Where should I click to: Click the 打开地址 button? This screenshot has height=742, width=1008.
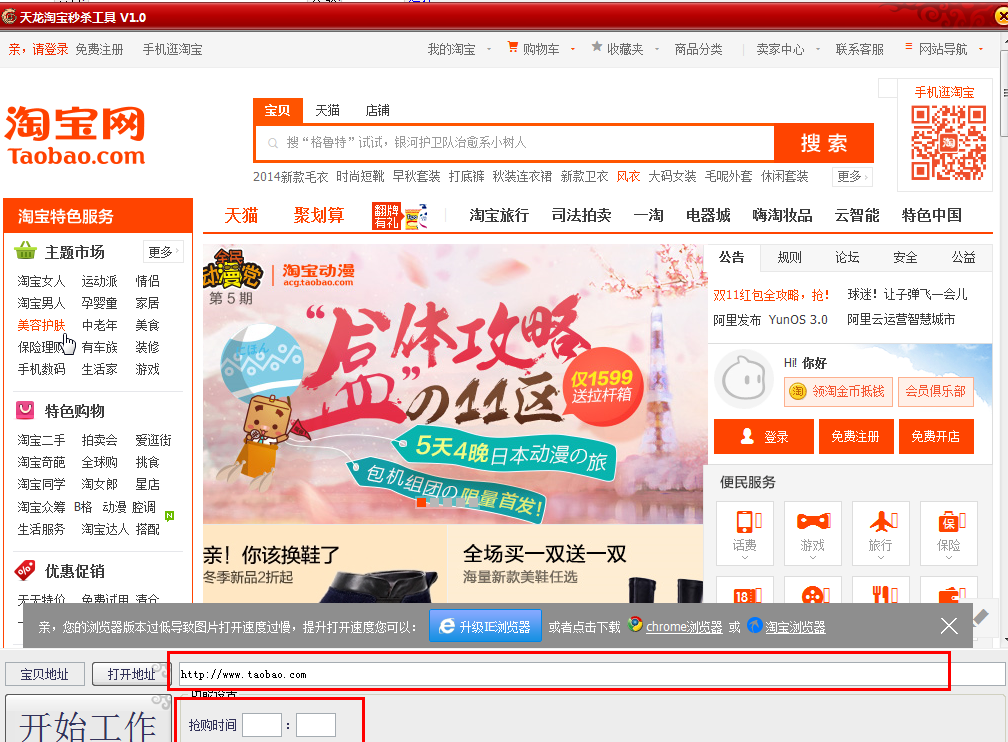(x=132, y=674)
